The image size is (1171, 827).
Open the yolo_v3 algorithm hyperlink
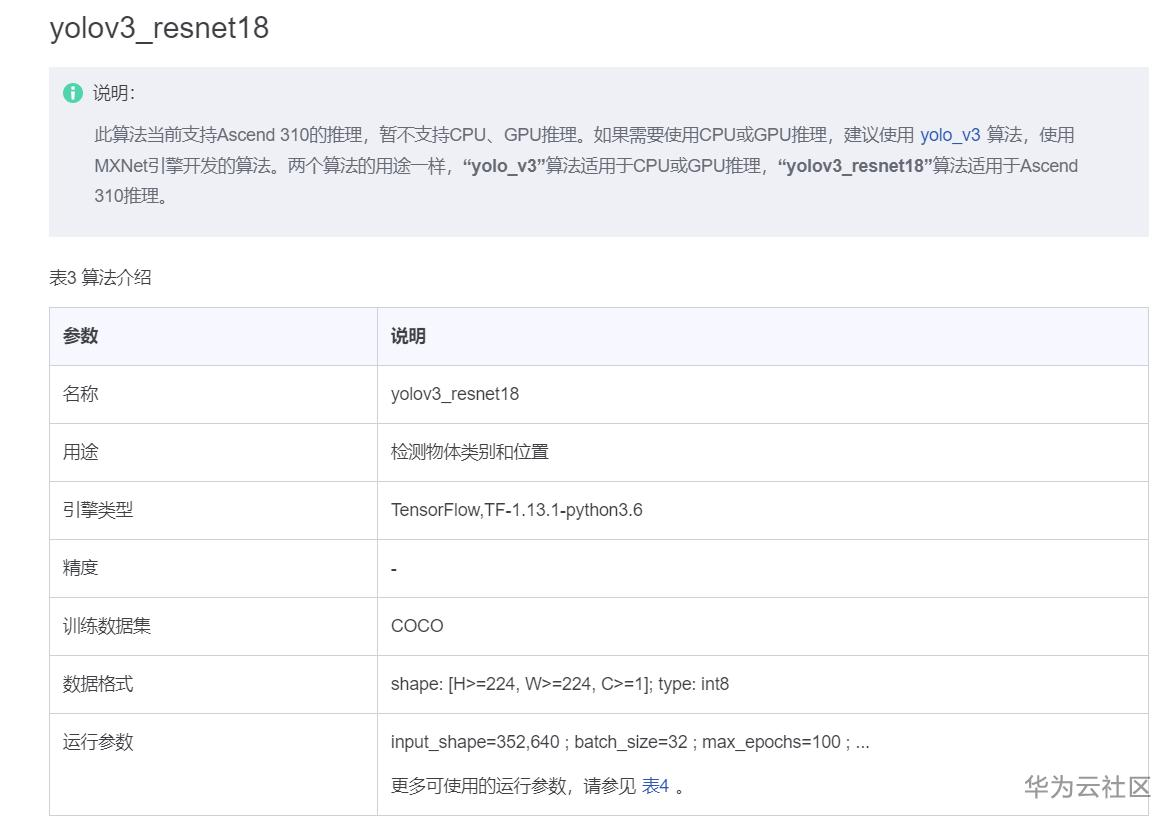click(x=949, y=135)
